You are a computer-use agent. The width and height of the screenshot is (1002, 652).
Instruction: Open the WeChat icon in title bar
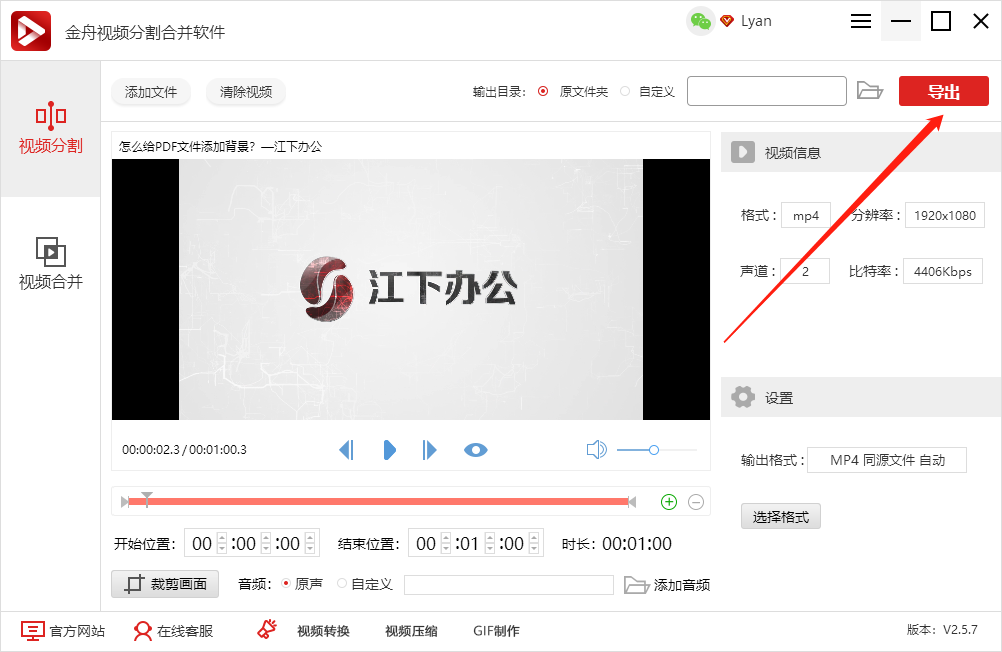click(x=700, y=22)
